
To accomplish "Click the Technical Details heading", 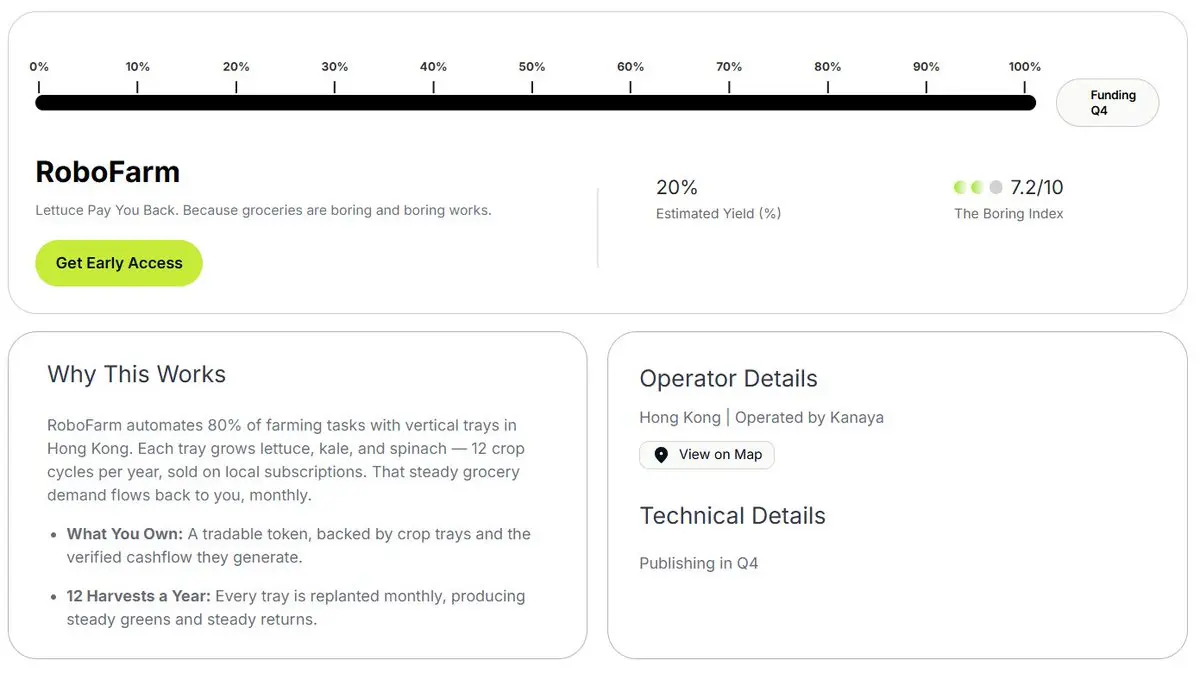I will 733,516.
